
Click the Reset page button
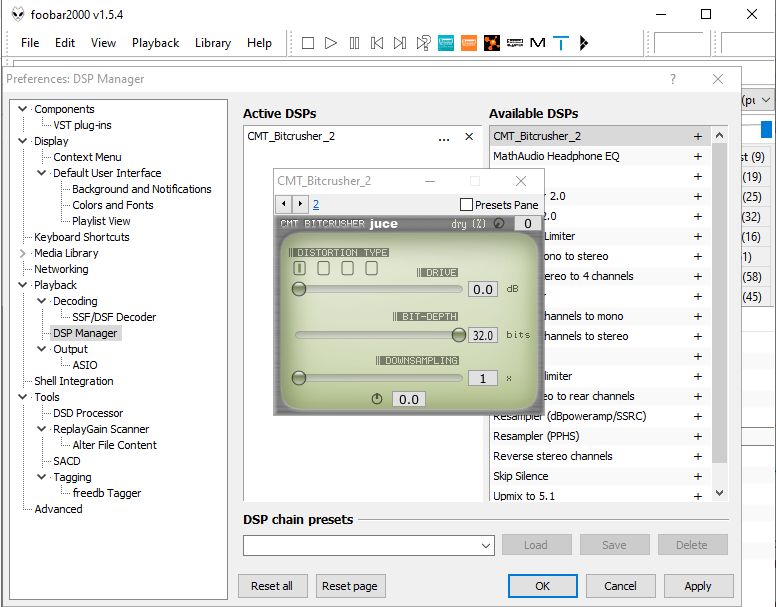(349, 586)
